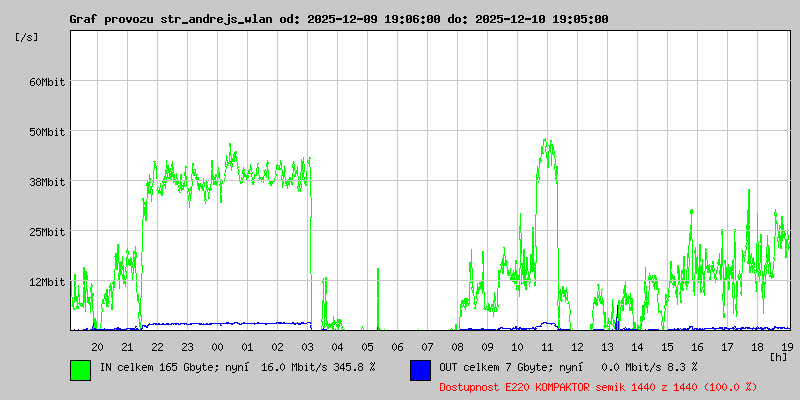Click the '[/s]' unit label

[27, 37]
